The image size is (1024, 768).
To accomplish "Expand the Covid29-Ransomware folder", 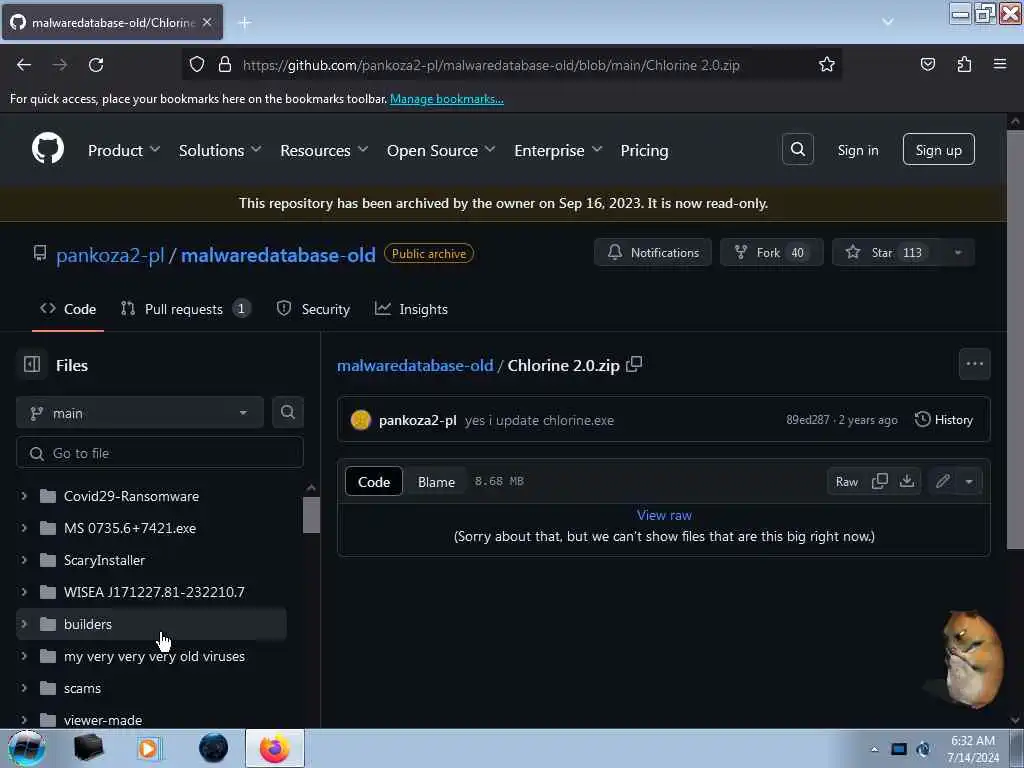I will pos(24,496).
